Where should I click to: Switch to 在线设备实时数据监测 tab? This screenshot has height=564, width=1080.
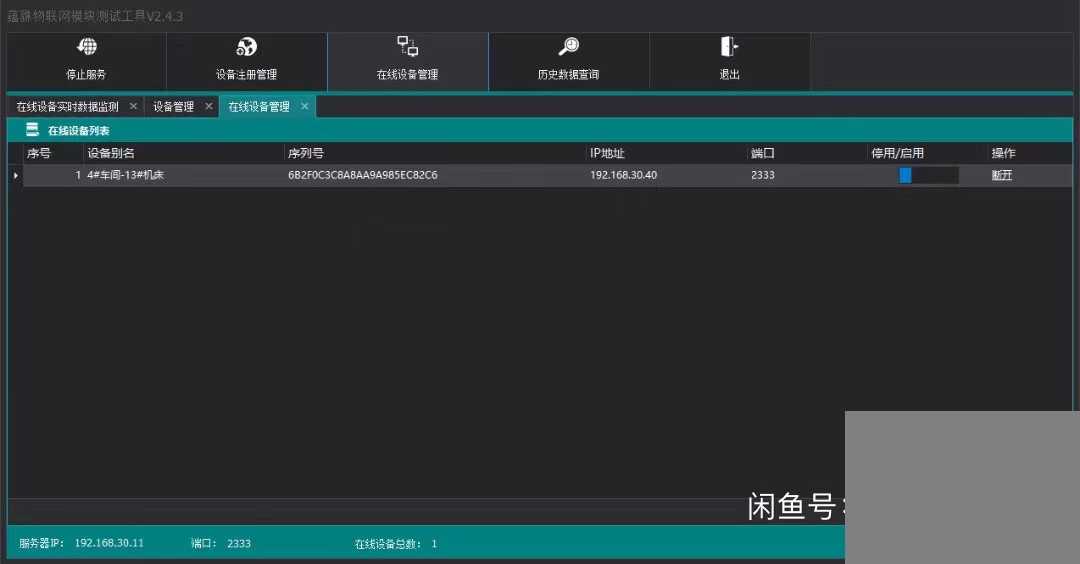[68, 107]
